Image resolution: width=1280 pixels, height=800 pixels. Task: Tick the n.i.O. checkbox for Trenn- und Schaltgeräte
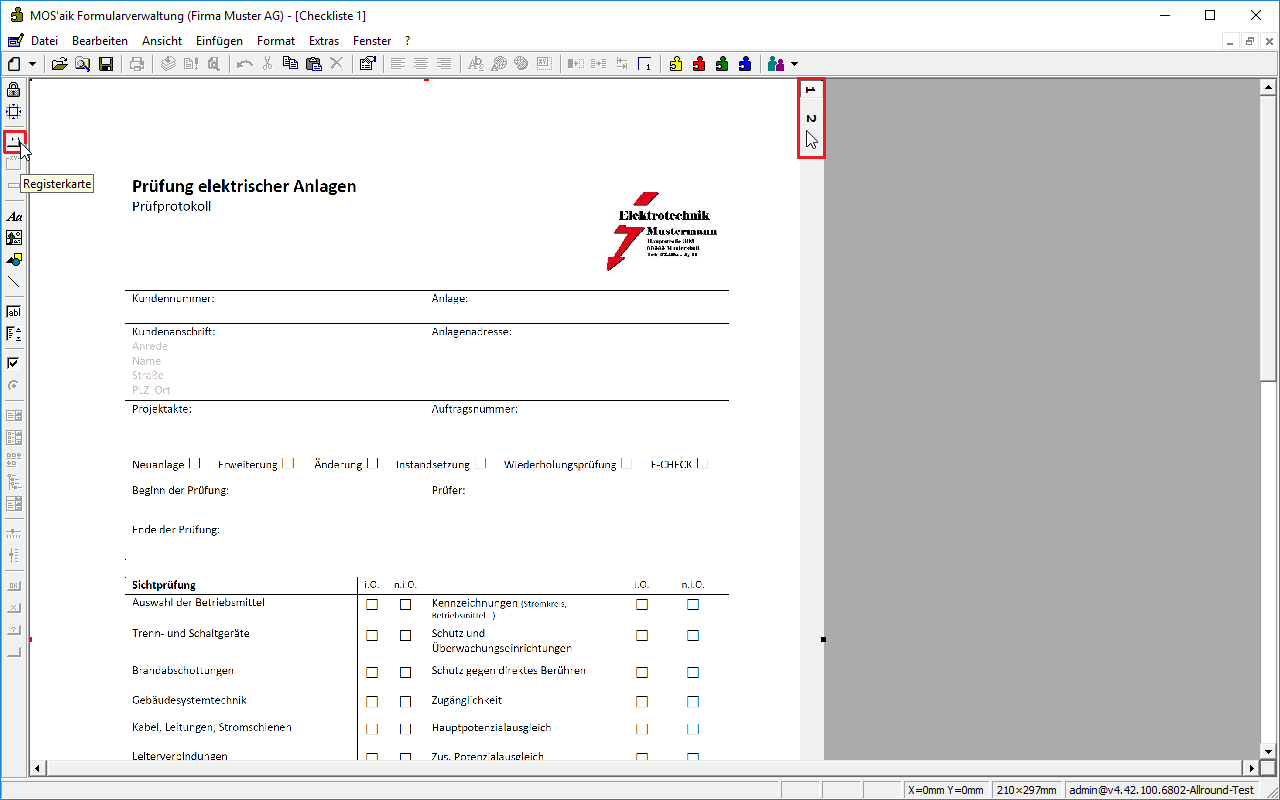coord(405,636)
